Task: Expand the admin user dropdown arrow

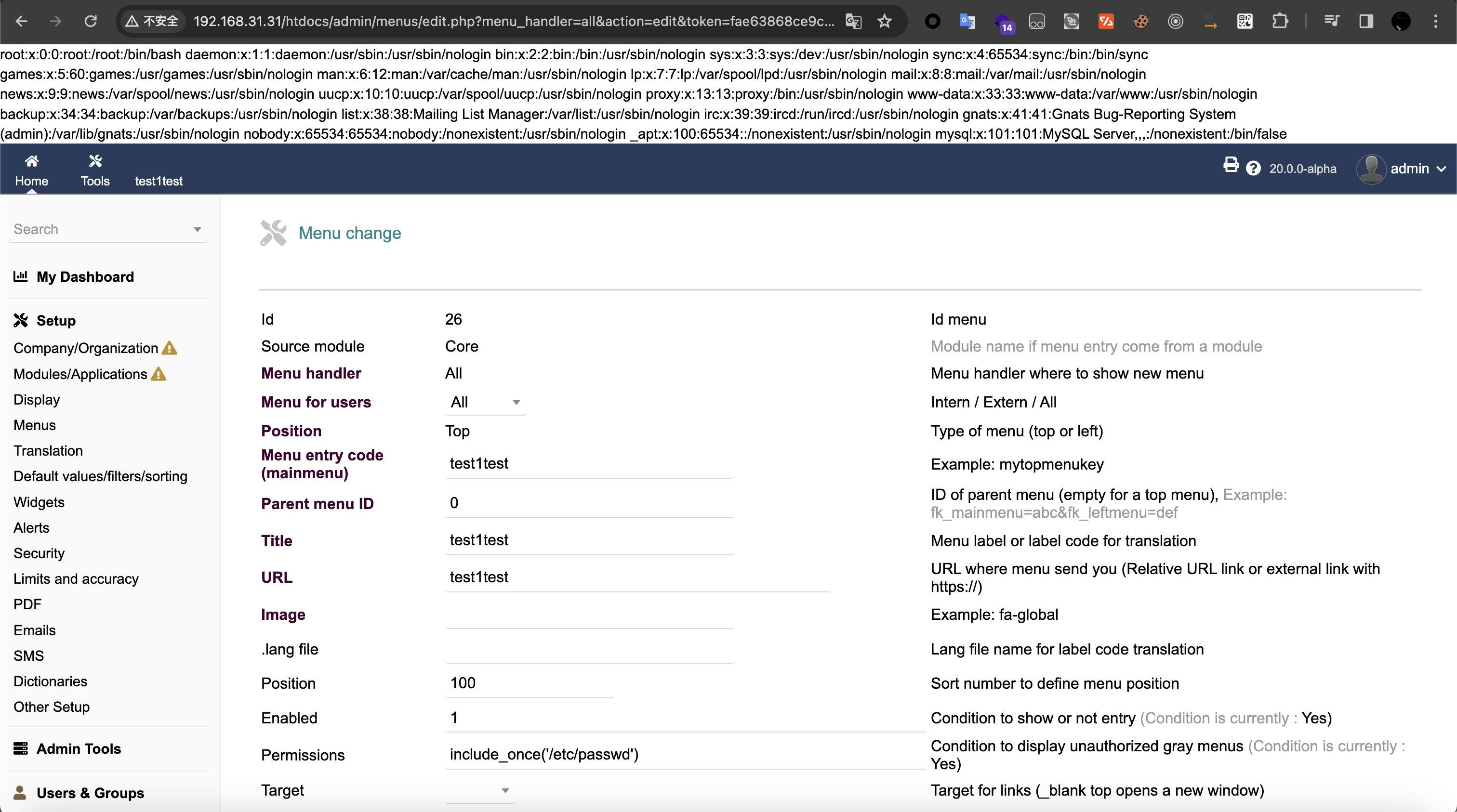Action: pyautogui.click(x=1441, y=169)
